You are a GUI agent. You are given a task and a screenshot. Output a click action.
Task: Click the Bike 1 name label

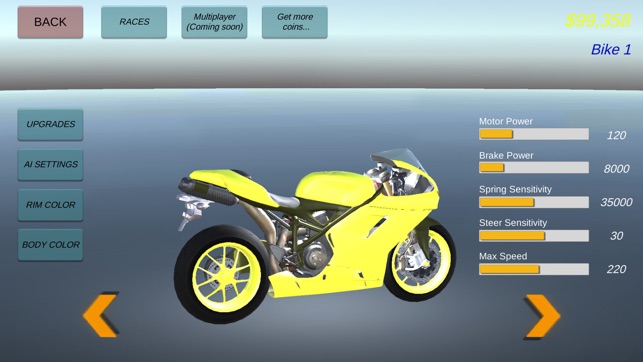(x=611, y=50)
